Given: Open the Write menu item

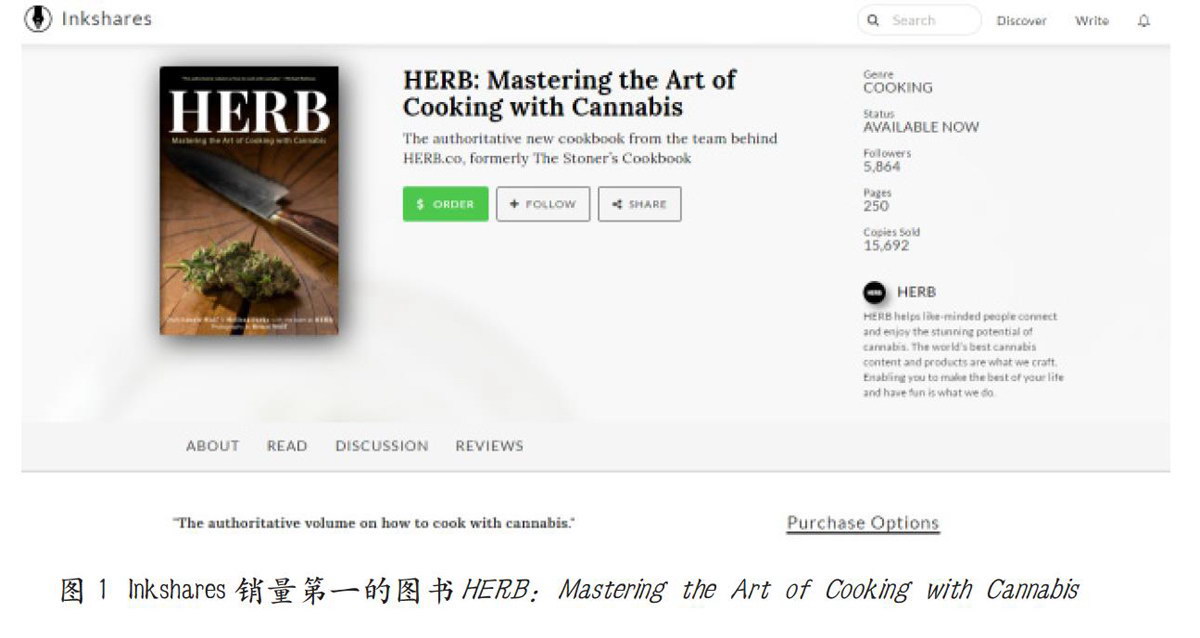Looking at the screenshot, I should click(x=1092, y=21).
